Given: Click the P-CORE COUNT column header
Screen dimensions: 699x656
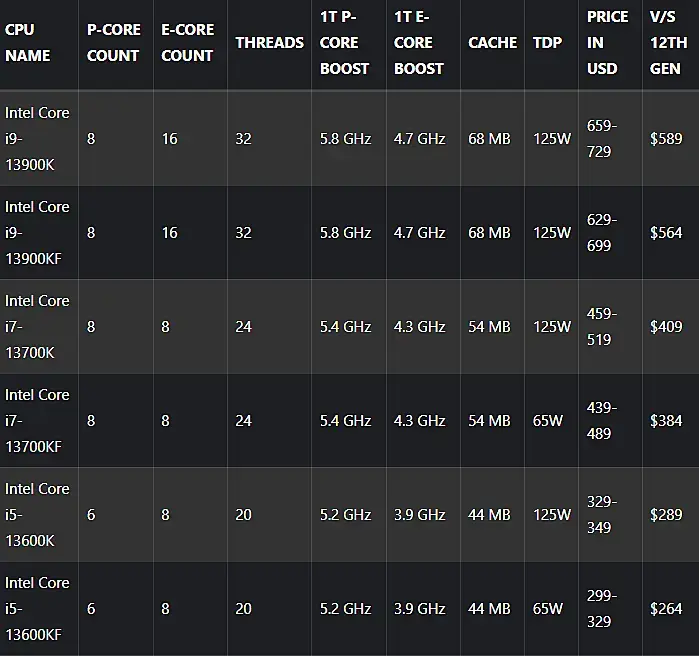Looking at the screenshot, I should (x=113, y=43).
